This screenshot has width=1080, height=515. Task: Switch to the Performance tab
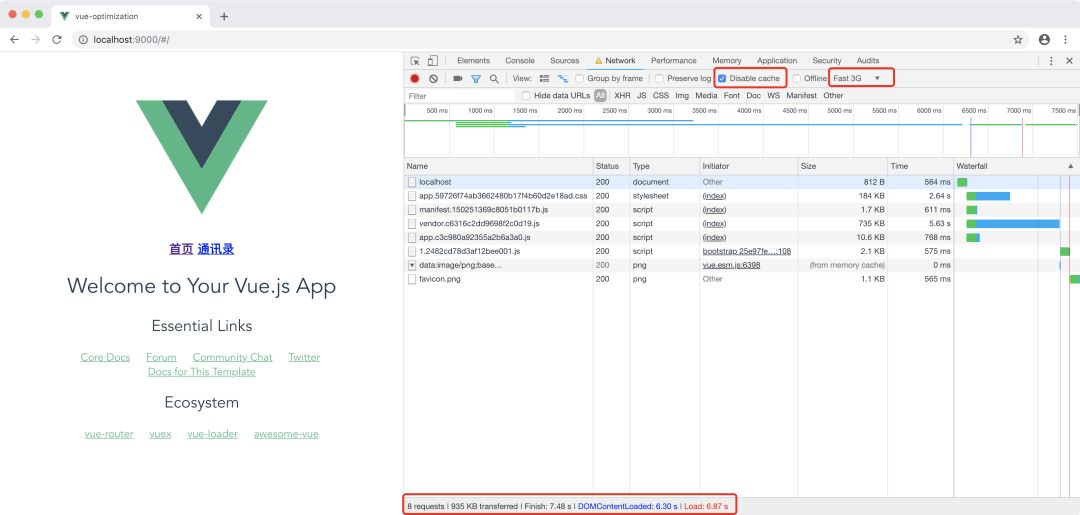(673, 61)
